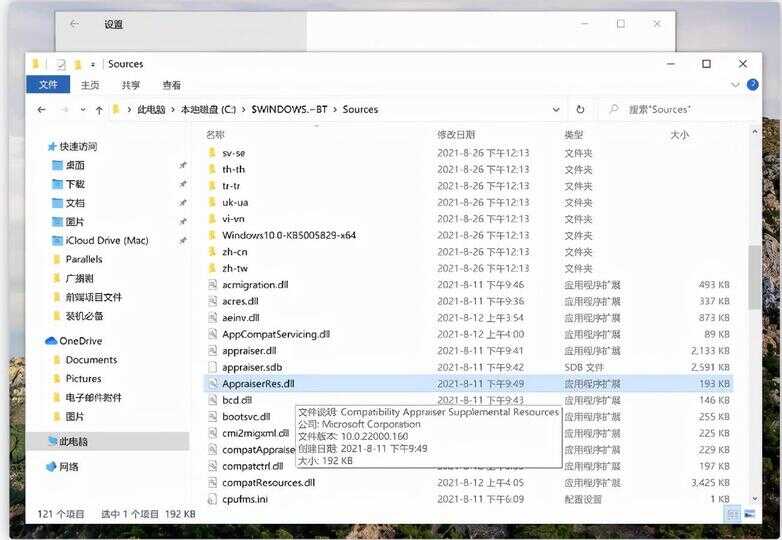Select the appraiser.sdb file icon
The image size is (782, 540).
pos(212,367)
